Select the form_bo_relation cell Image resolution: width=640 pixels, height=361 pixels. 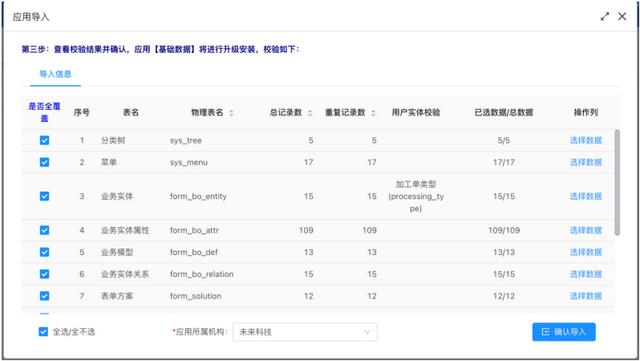(202, 274)
